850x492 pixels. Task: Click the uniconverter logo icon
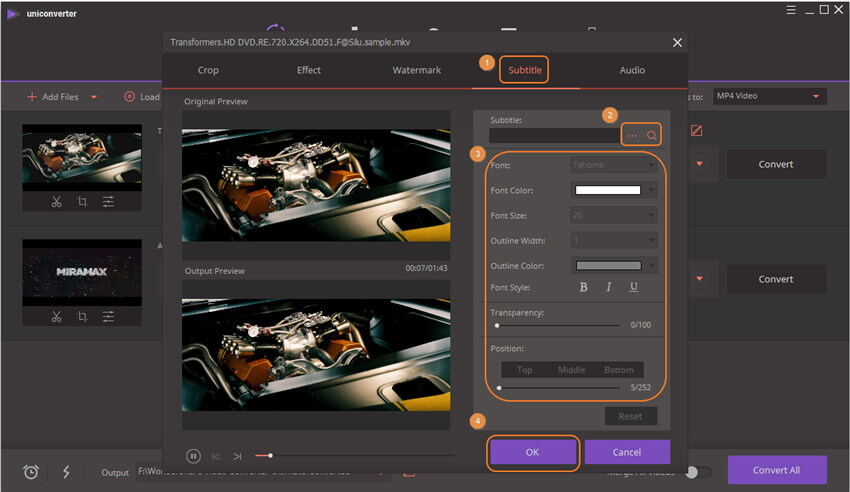click(12, 14)
